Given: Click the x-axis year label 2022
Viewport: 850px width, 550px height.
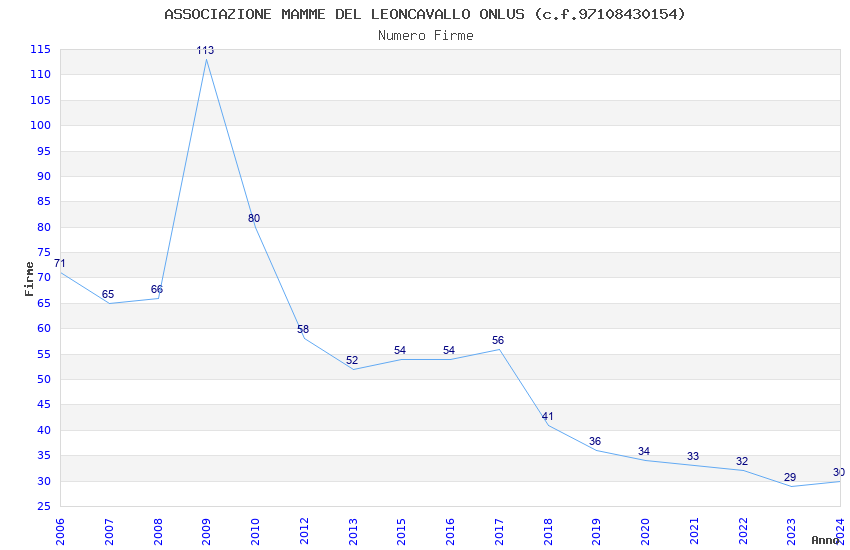Looking at the screenshot, I should 743,532.
